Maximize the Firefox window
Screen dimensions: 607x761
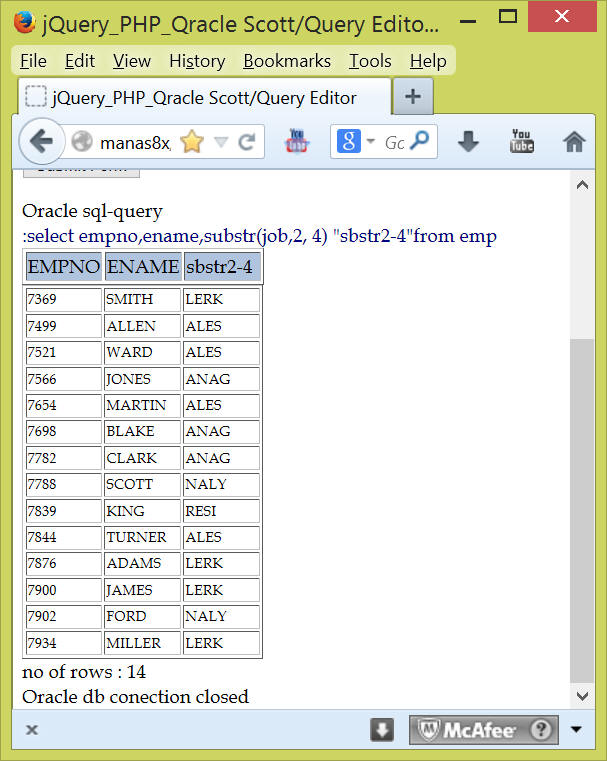(x=508, y=17)
